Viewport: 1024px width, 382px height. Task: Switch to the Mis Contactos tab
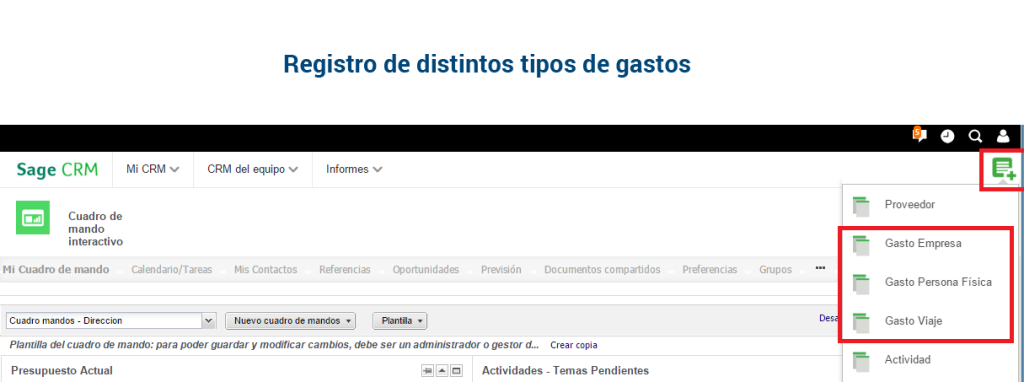tap(266, 269)
